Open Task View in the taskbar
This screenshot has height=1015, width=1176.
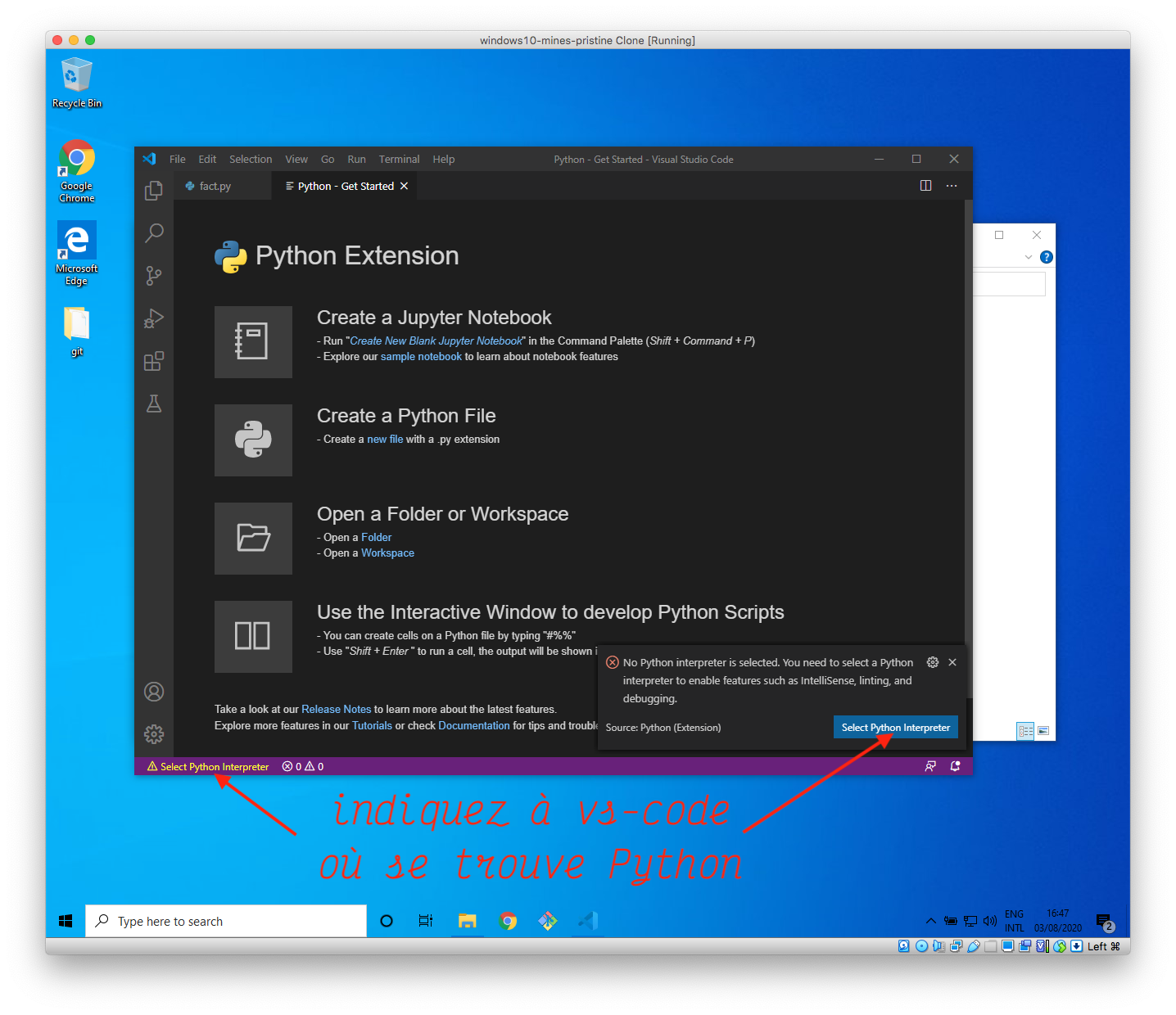click(426, 921)
